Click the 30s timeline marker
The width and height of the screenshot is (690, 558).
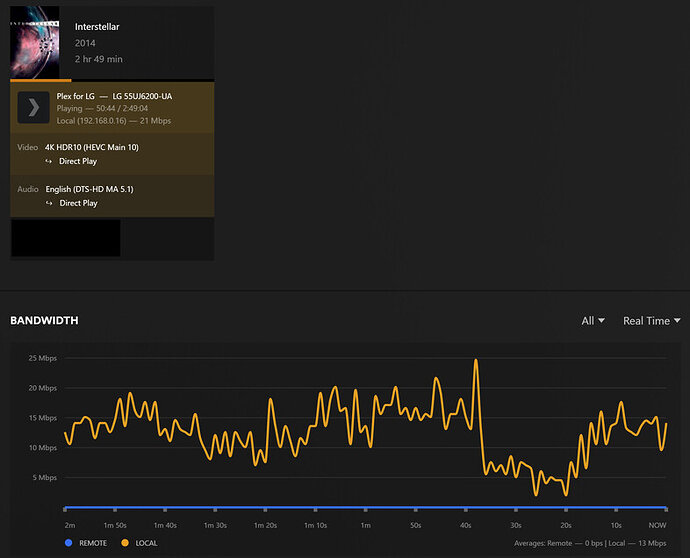[x=516, y=525]
